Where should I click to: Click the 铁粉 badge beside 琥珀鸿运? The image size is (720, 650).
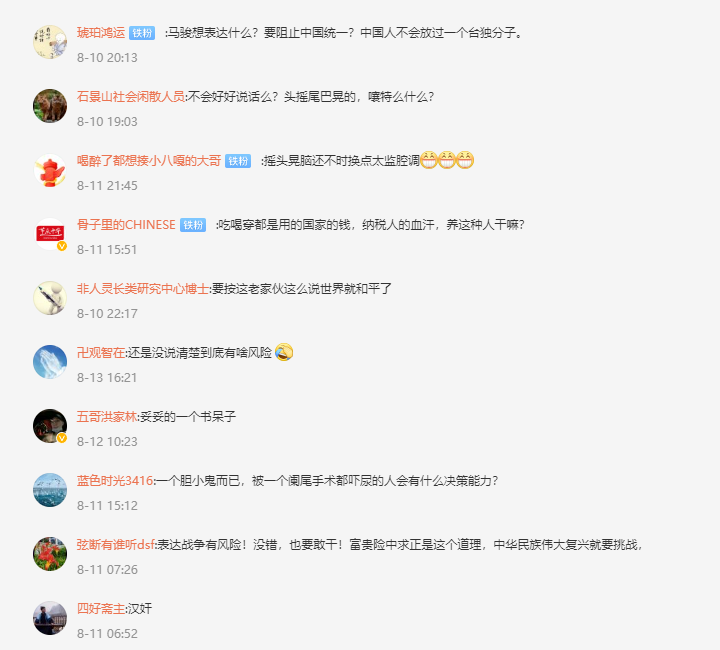tap(142, 33)
